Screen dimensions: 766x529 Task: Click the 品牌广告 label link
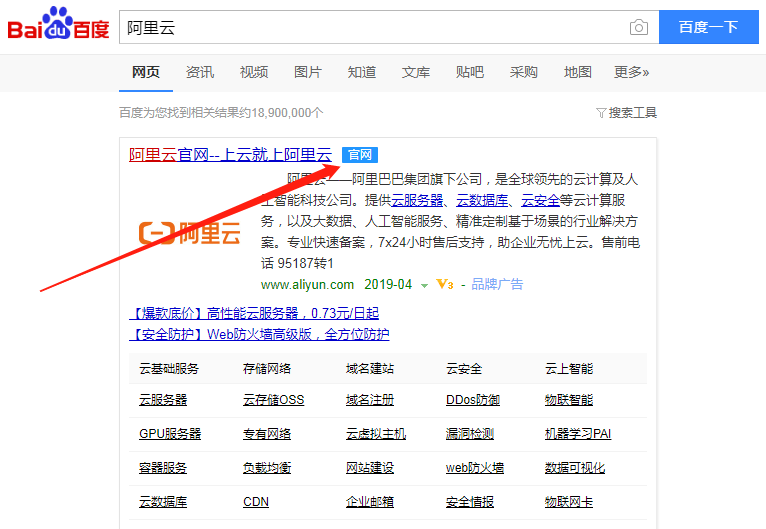[x=497, y=285]
